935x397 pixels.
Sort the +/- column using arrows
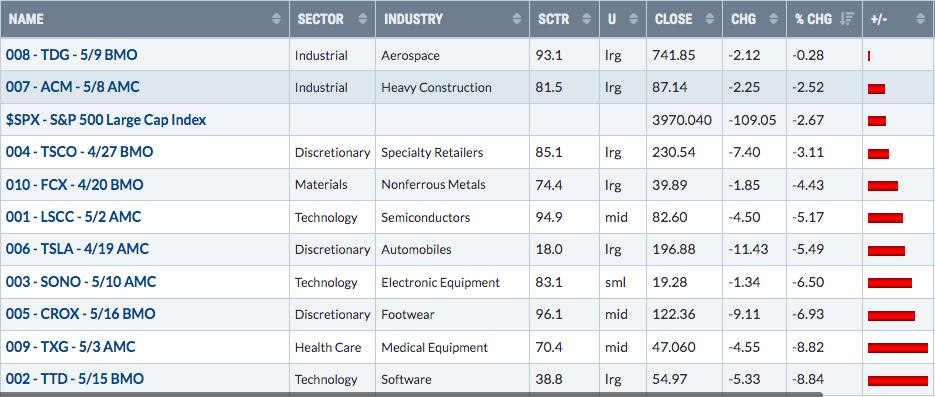point(922,19)
